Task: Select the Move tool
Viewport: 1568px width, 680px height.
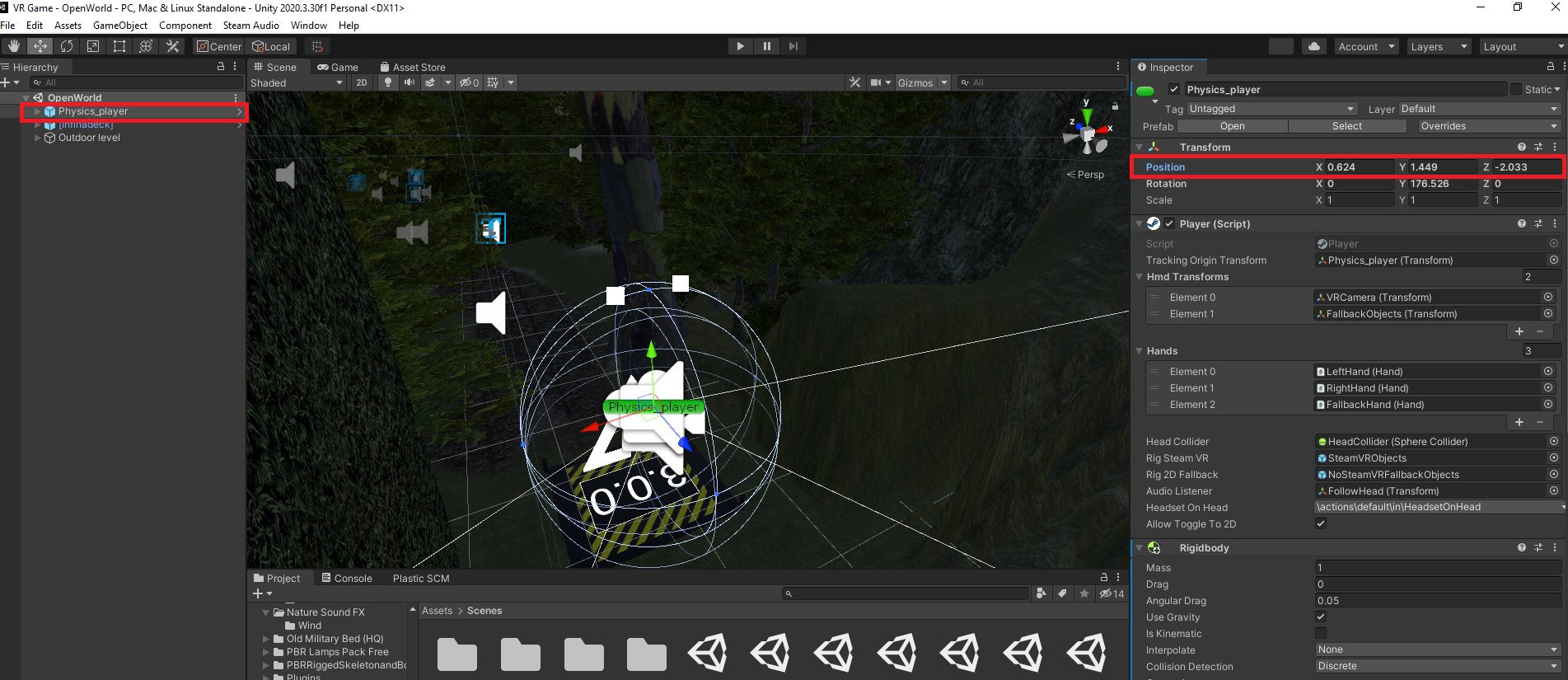Action: (x=40, y=46)
